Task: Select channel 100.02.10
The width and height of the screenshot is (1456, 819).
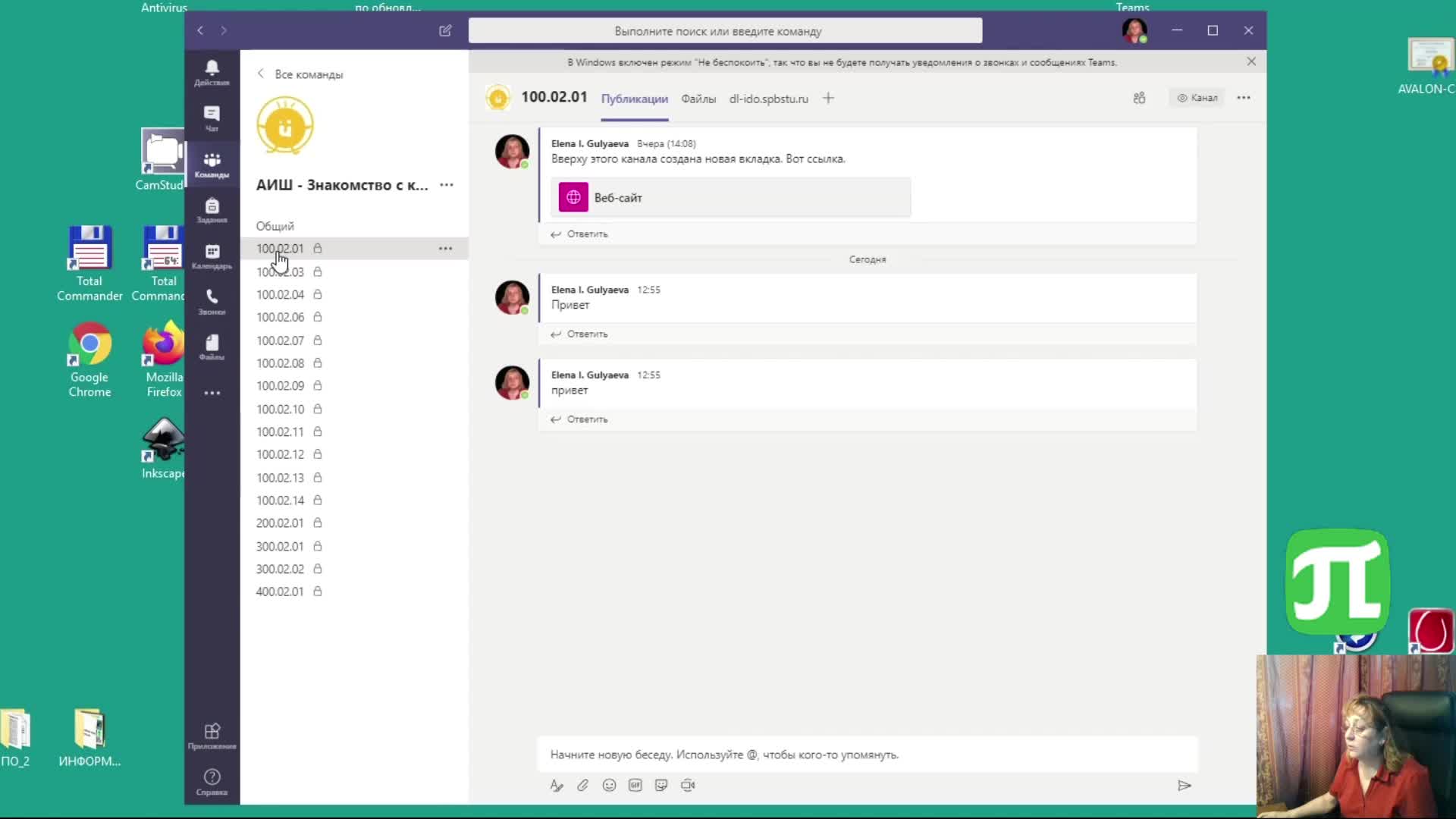Action: pos(354,409)
